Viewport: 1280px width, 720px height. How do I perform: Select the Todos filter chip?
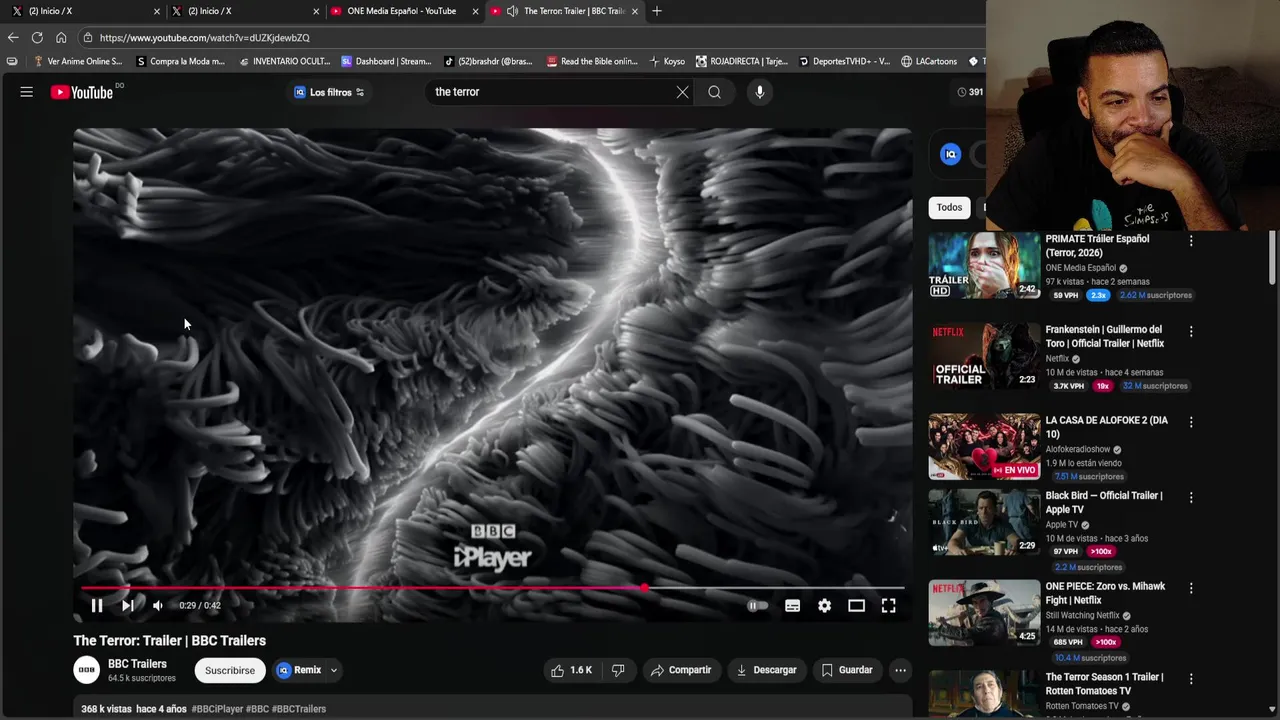tap(949, 207)
